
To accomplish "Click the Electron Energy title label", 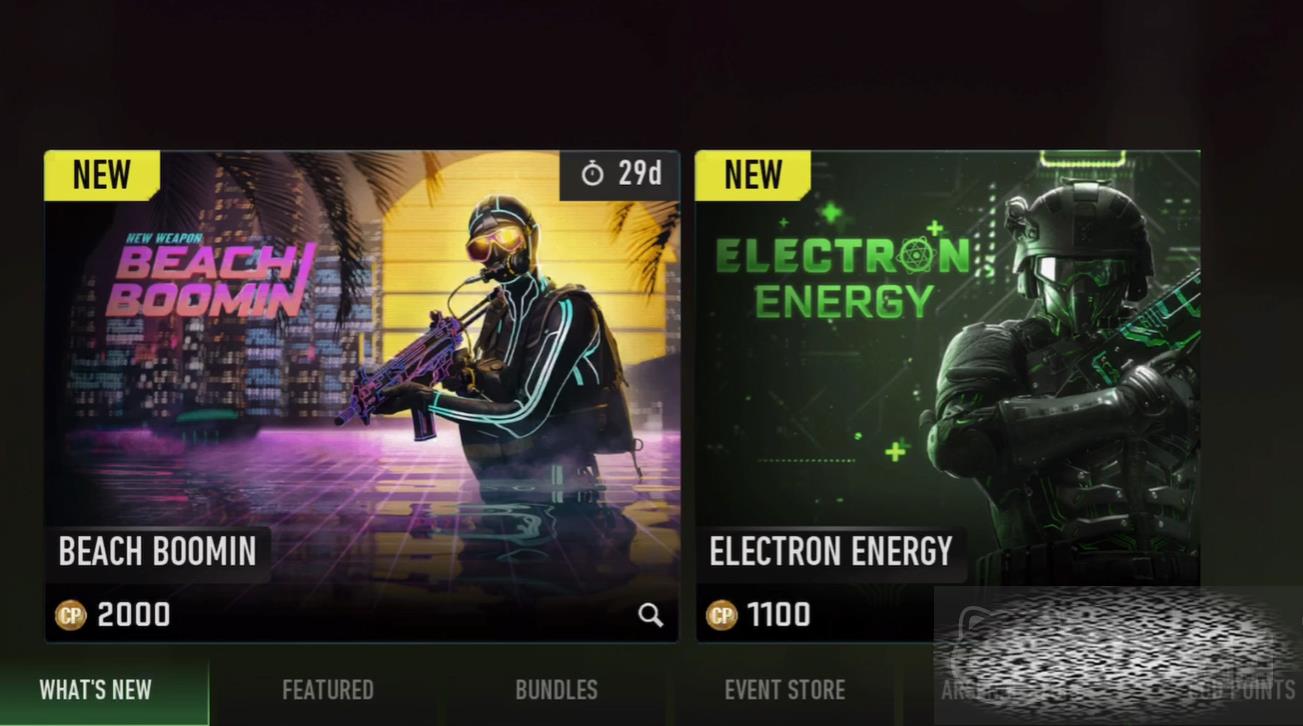I will (831, 552).
